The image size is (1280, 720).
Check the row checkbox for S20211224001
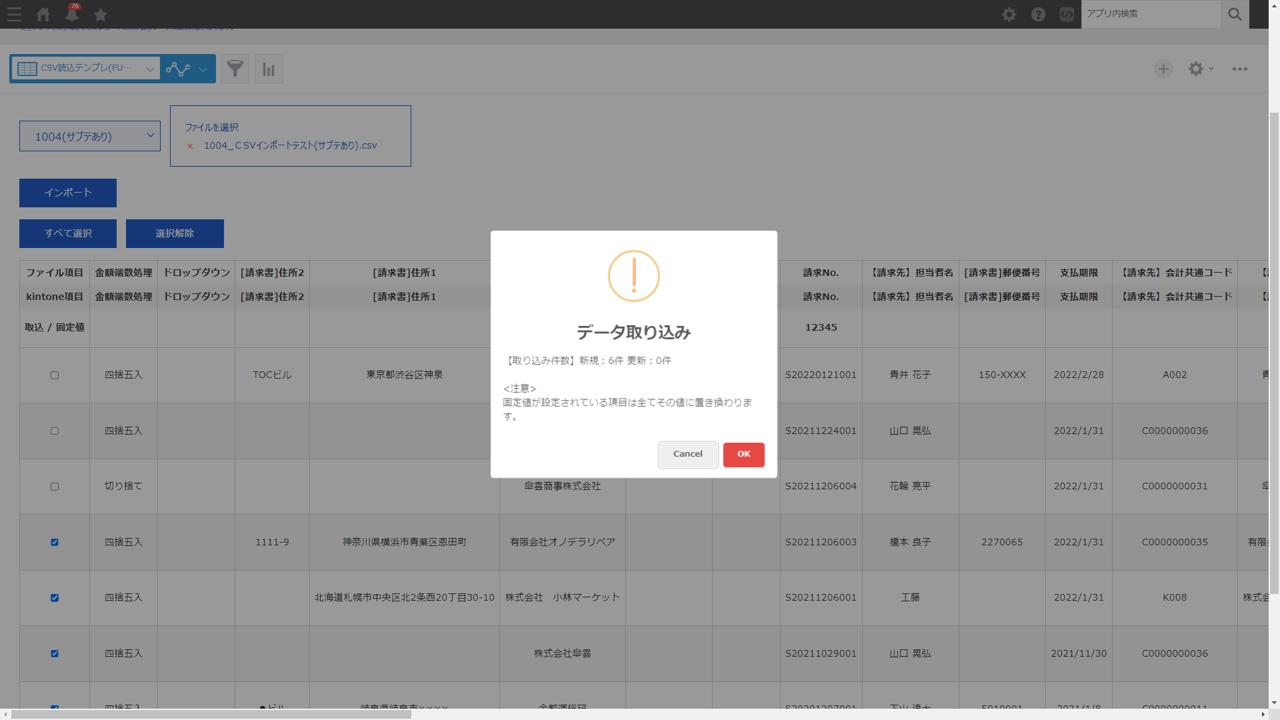tap(55, 431)
